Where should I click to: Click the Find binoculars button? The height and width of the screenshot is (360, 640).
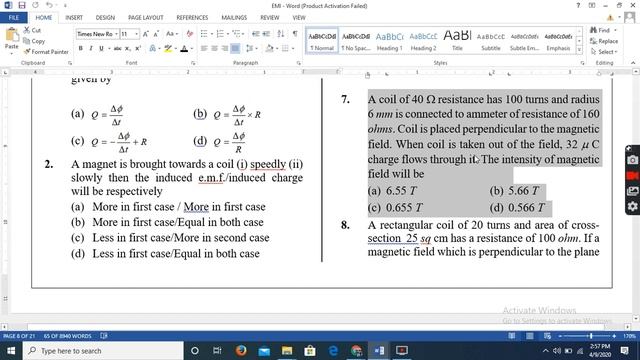[600, 30]
